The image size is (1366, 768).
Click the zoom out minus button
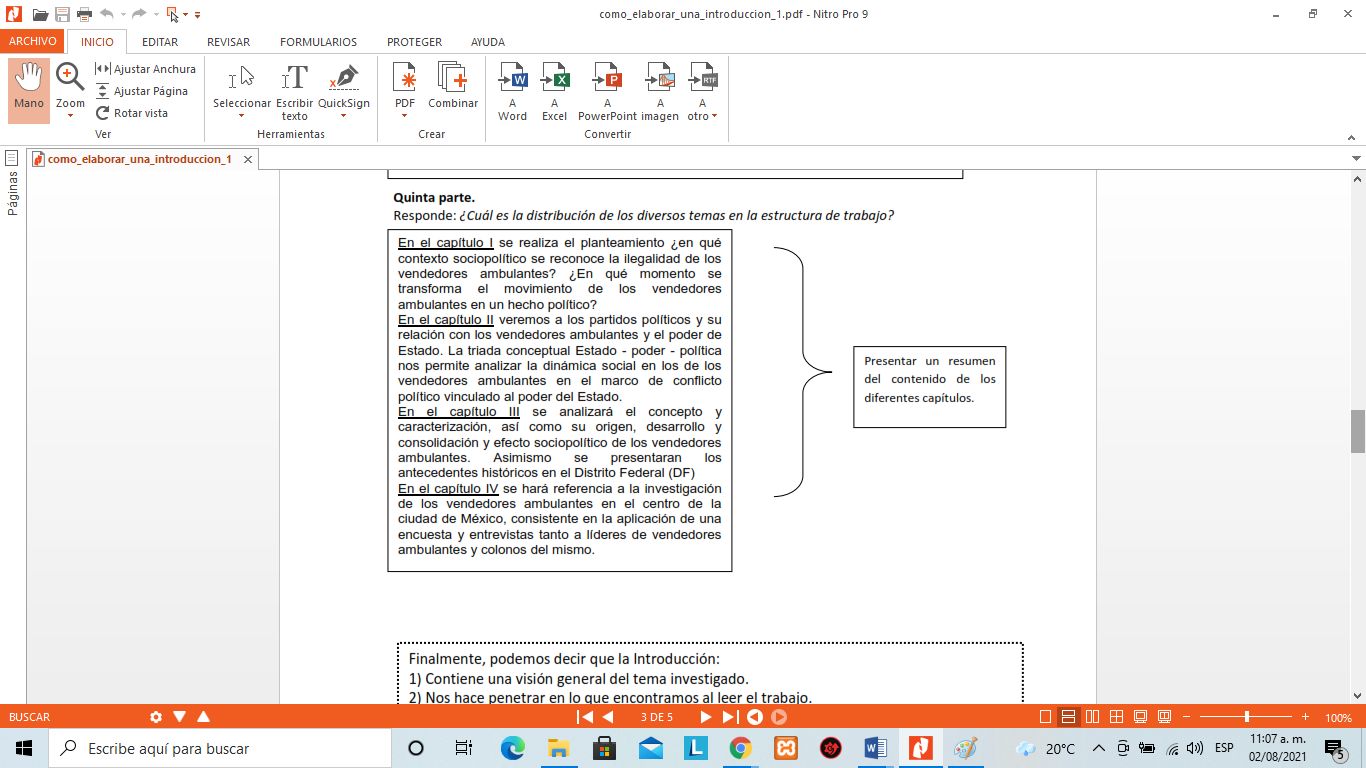pos(1187,717)
